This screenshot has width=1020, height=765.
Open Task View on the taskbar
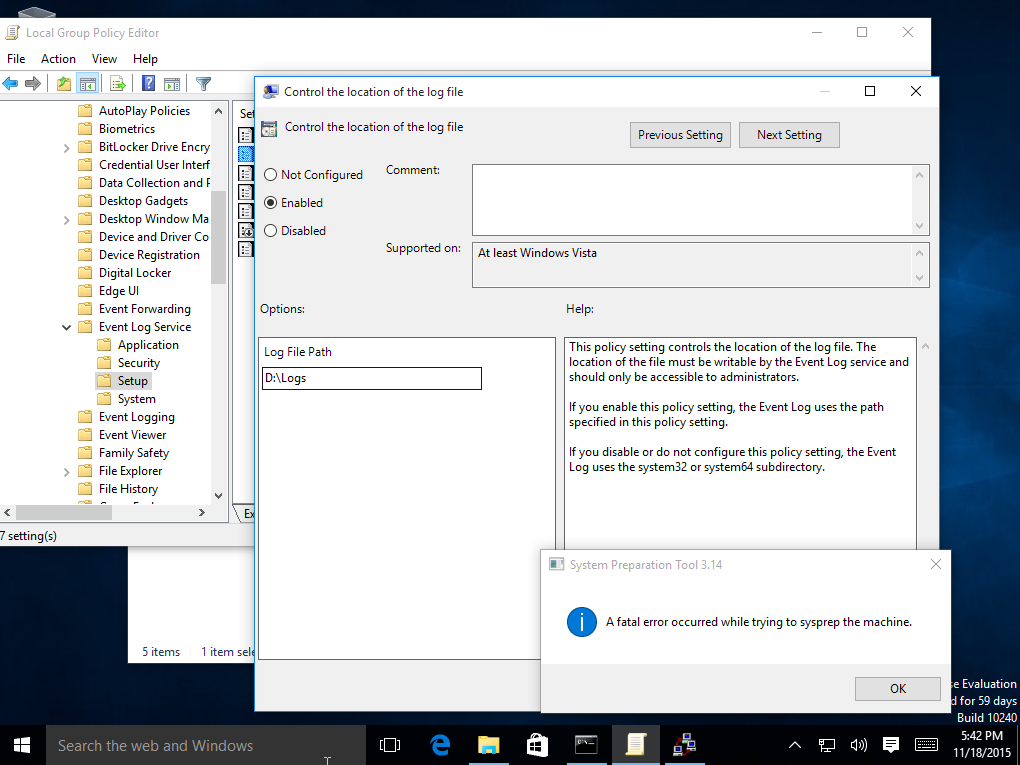coord(390,745)
